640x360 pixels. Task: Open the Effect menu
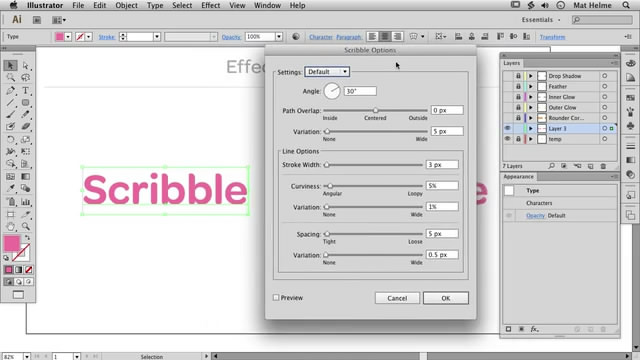click(x=211, y=5)
